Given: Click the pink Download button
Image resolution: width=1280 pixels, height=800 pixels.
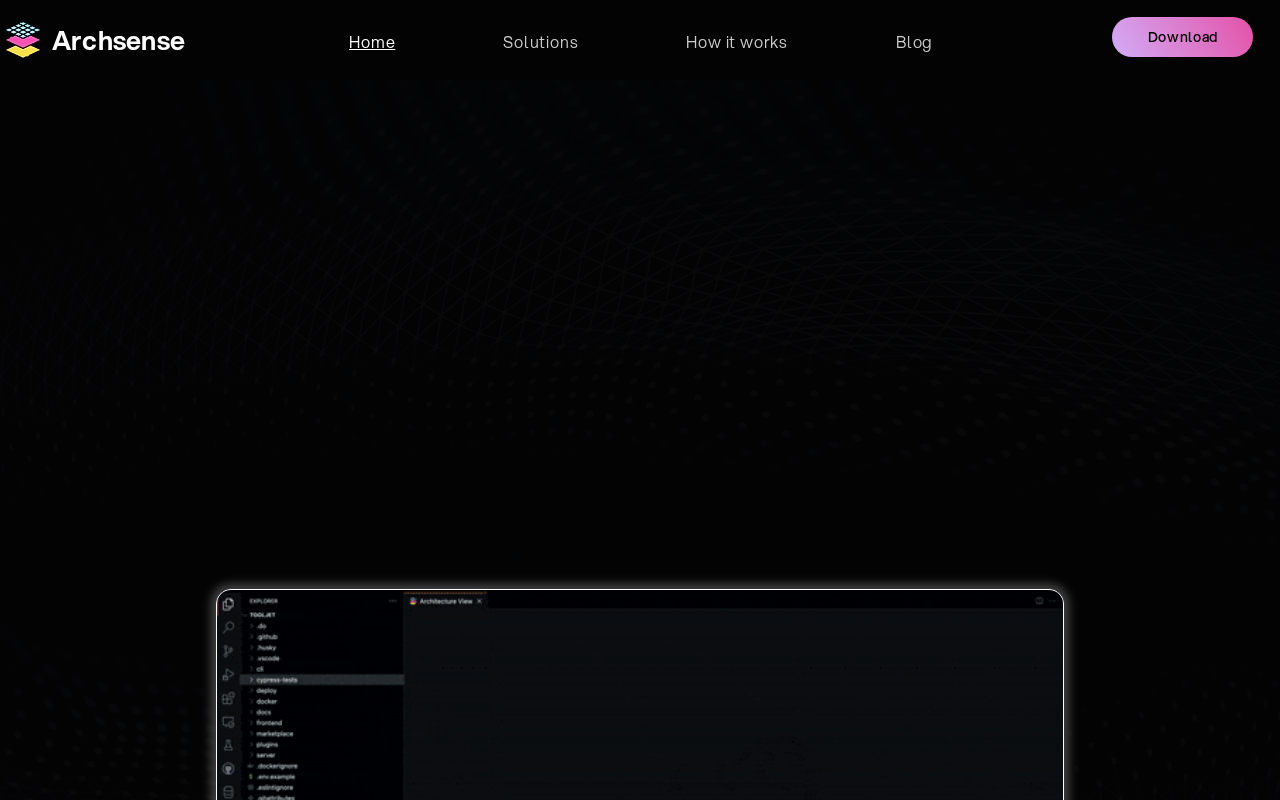Looking at the screenshot, I should [x=1182, y=37].
